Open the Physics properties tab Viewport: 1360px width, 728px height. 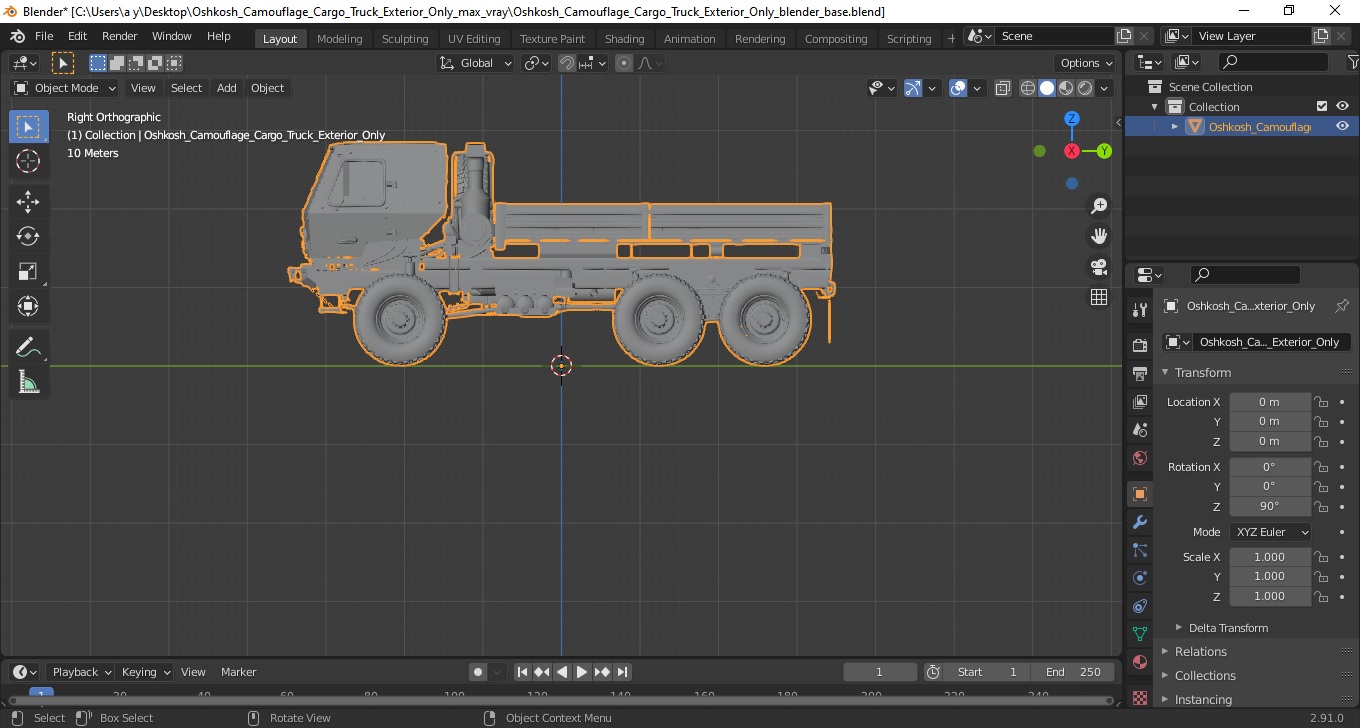pyautogui.click(x=1139, y=578)
